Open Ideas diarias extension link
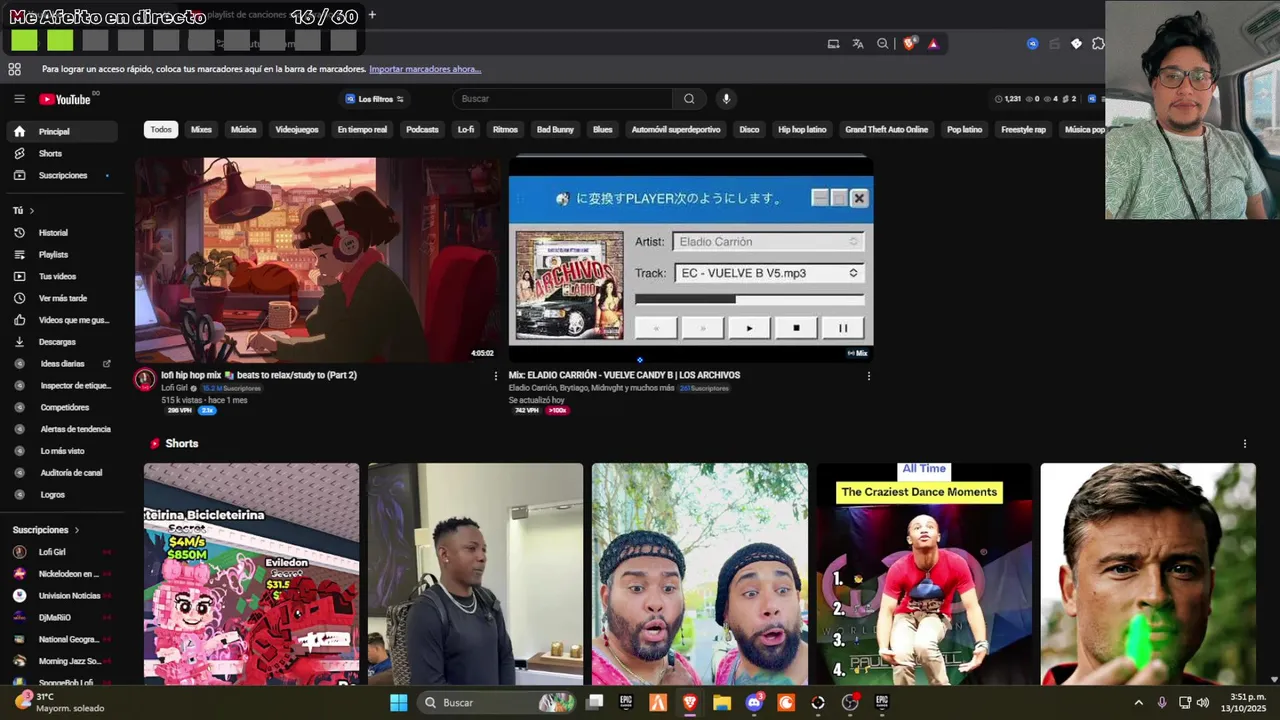1280x720 pixels. click(62, 364)
